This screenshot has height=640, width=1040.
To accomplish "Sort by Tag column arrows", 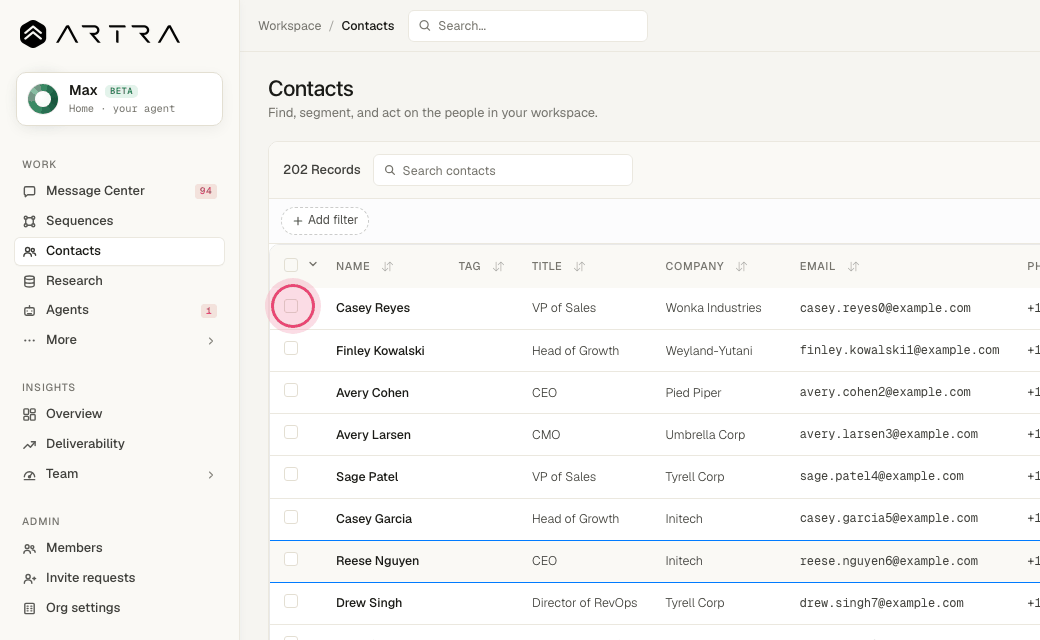I will point(498,266).
